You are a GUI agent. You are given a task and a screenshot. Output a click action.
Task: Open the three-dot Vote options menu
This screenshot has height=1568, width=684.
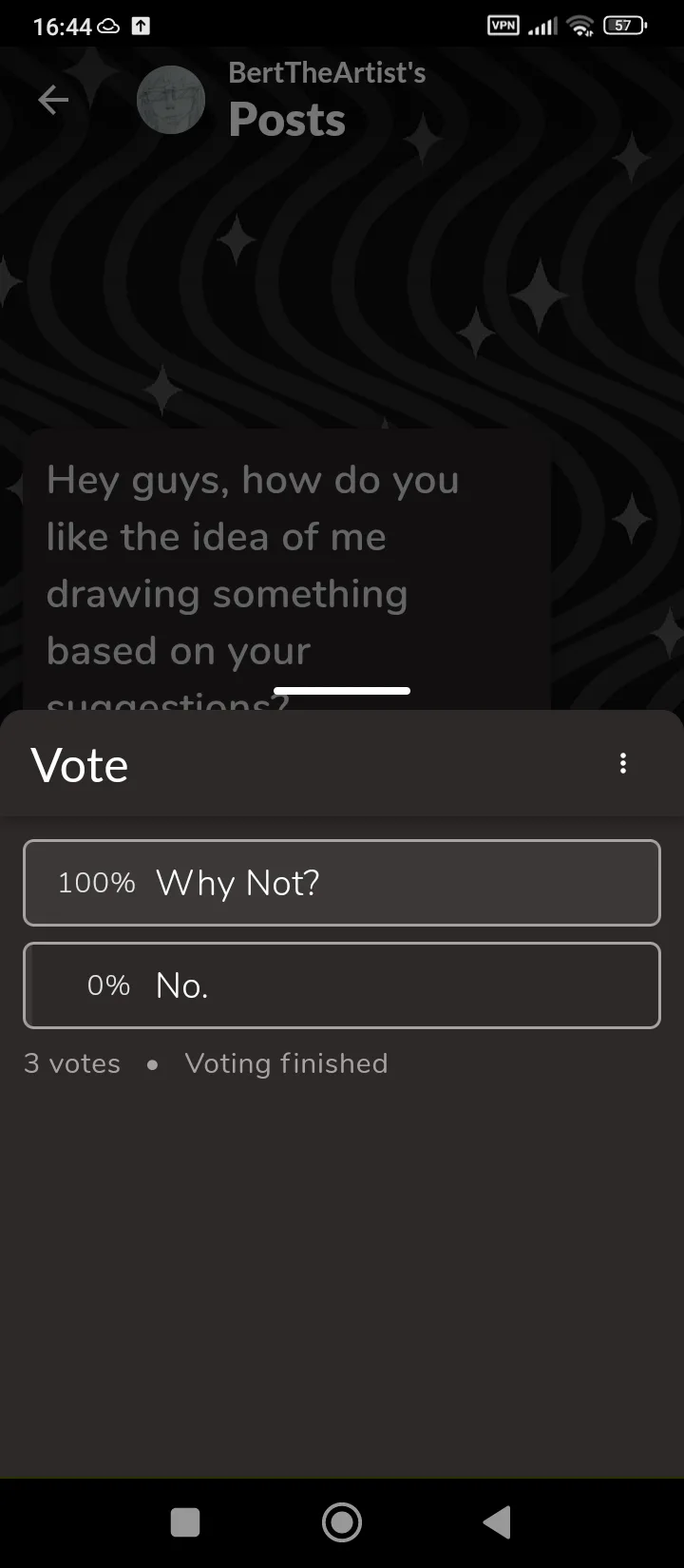(x=623, y=763)
